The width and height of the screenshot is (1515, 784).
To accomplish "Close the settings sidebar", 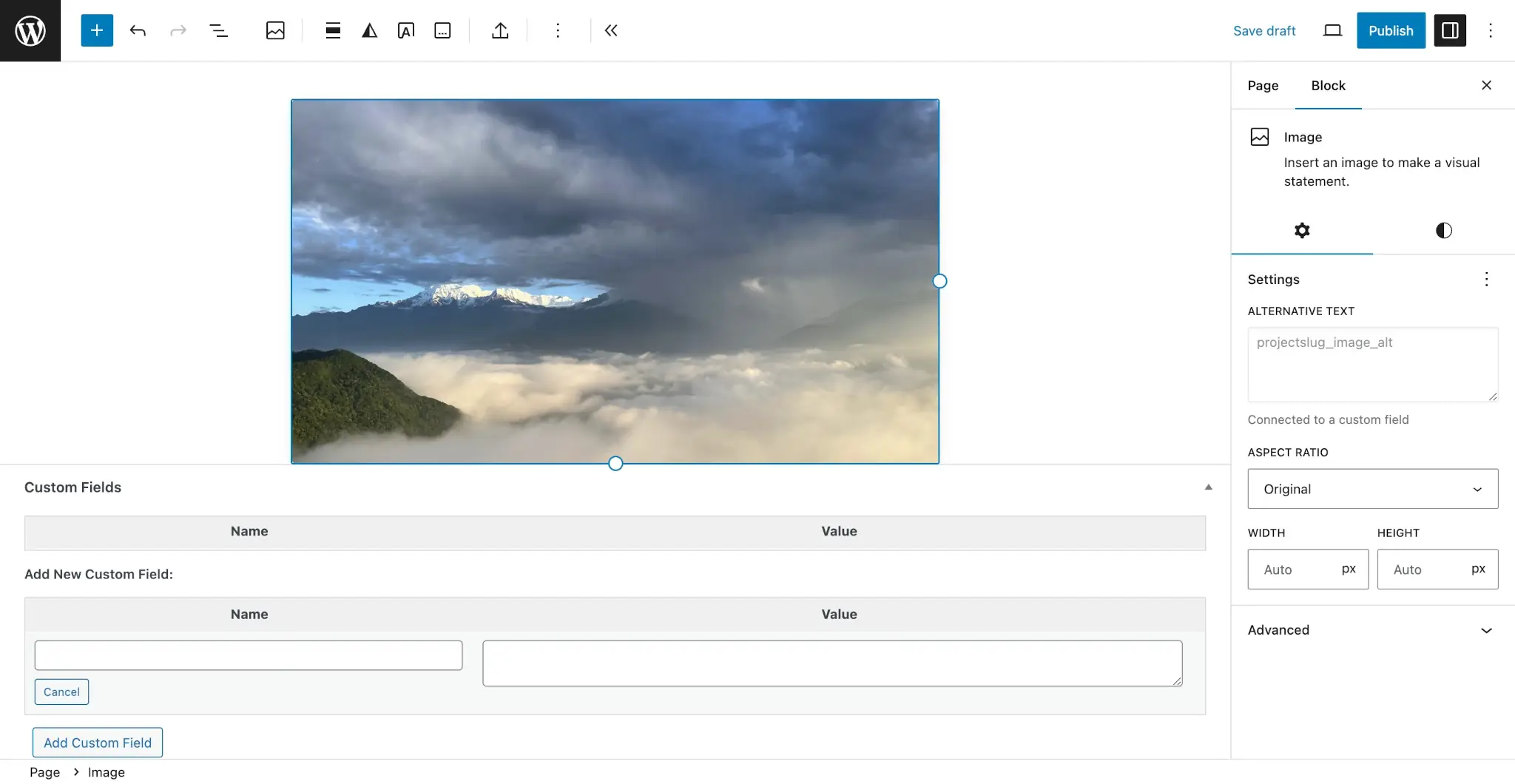I will coord(1486,85).
